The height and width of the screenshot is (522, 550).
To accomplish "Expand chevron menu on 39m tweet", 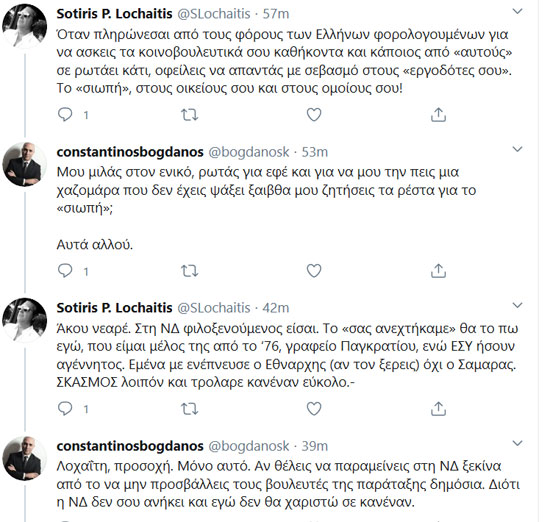I will click(x=517, y=443).
